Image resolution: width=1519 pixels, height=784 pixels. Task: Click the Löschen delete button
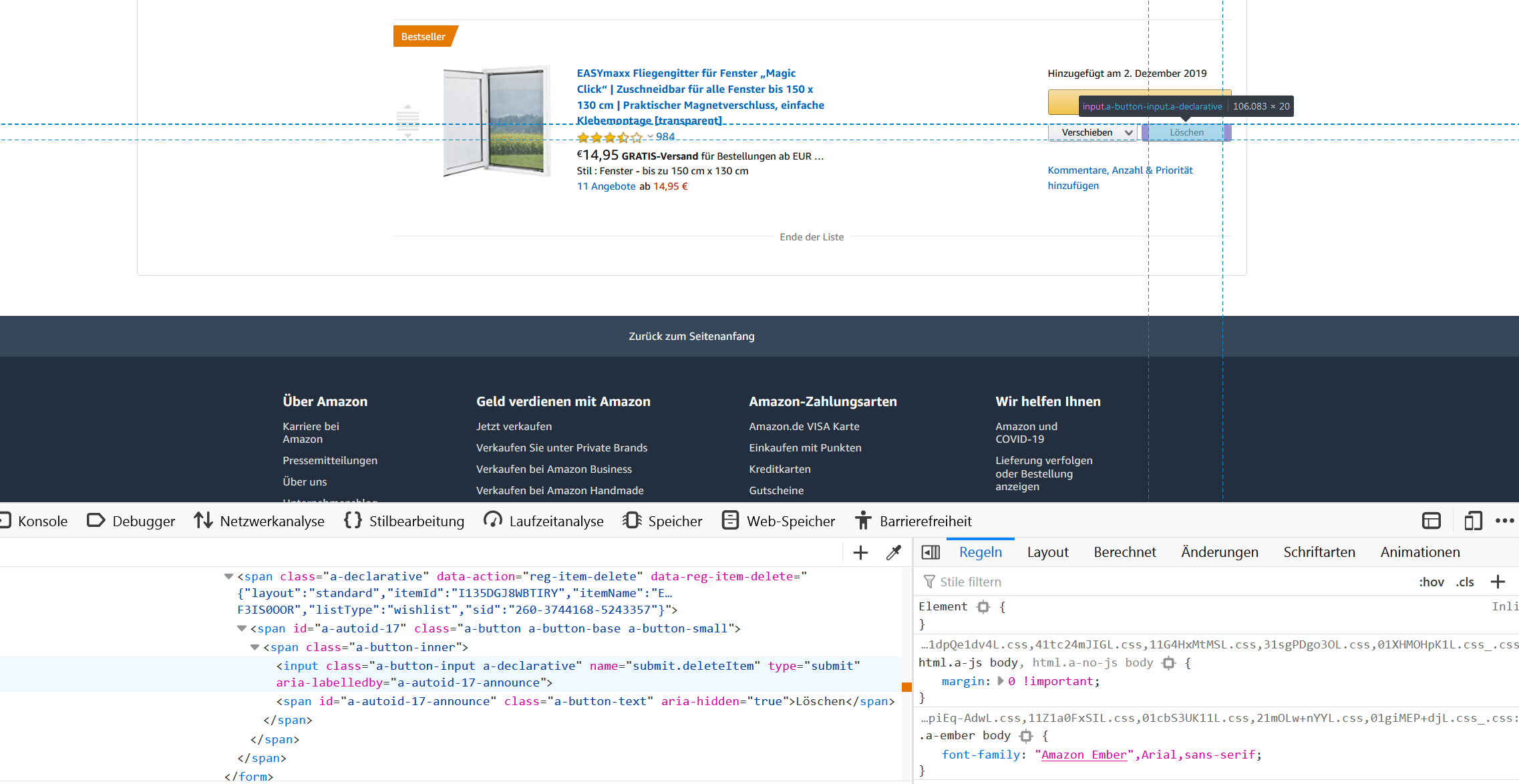1186,132
